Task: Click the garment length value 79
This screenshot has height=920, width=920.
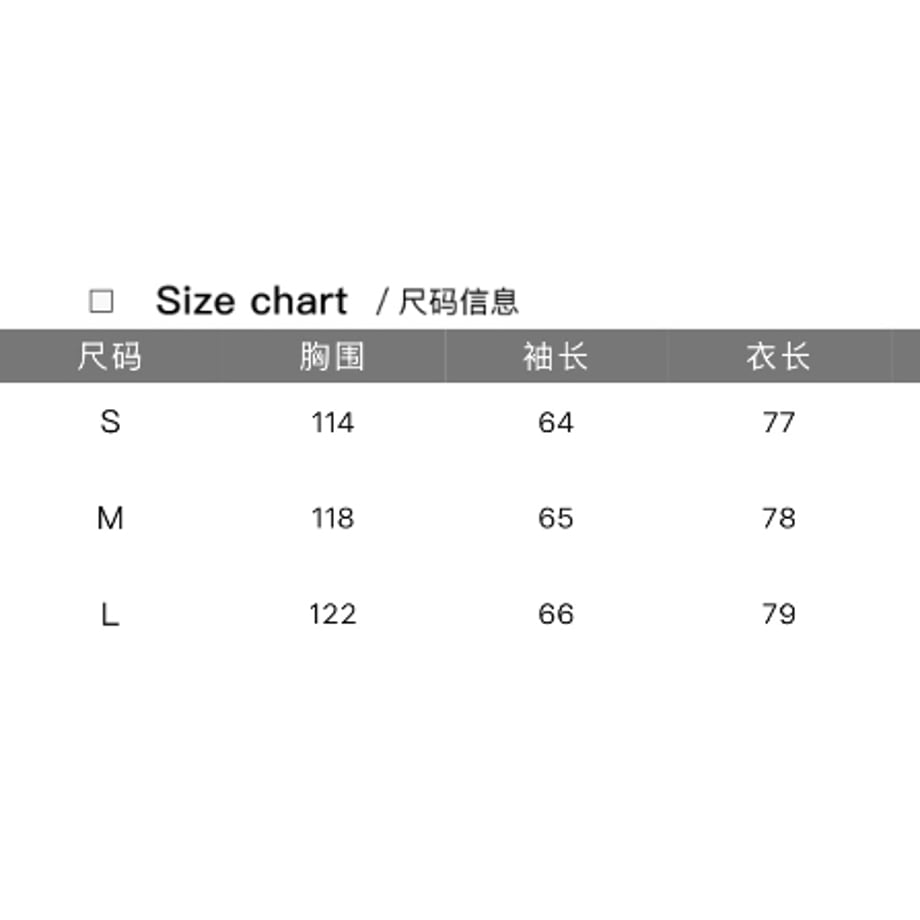Action: [779, 614]
